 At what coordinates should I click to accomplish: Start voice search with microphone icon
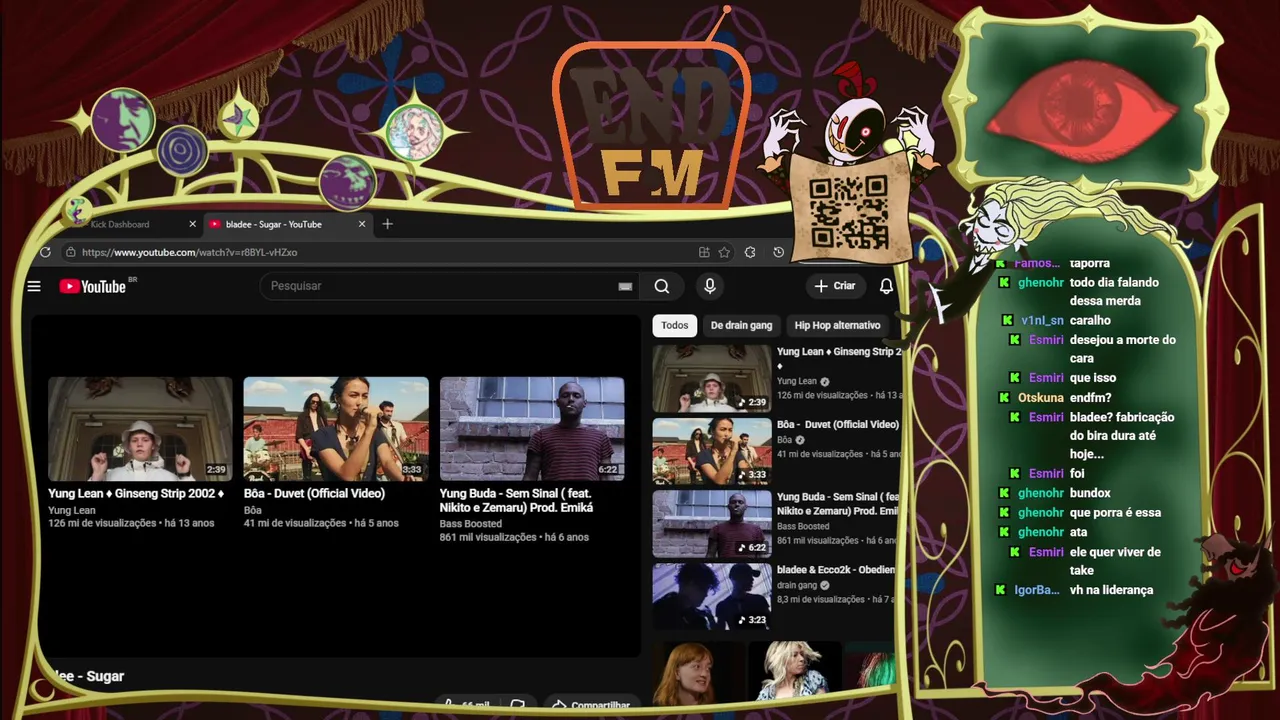click(x=710, y=286)
